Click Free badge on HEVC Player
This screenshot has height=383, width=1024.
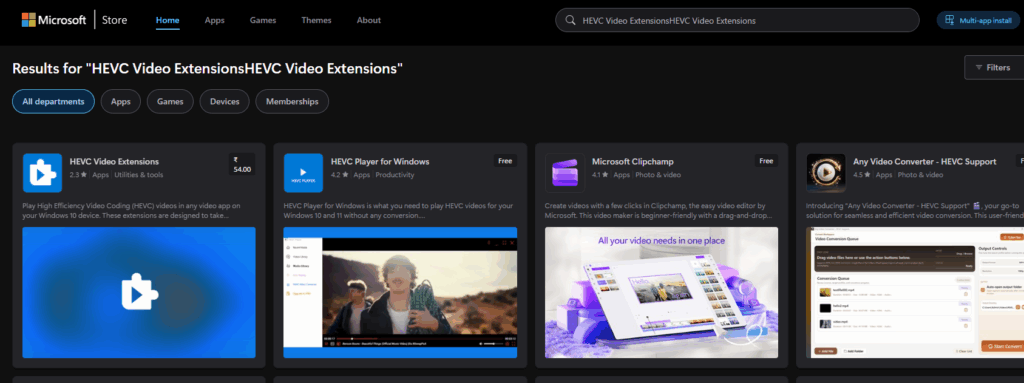[505, 161]
